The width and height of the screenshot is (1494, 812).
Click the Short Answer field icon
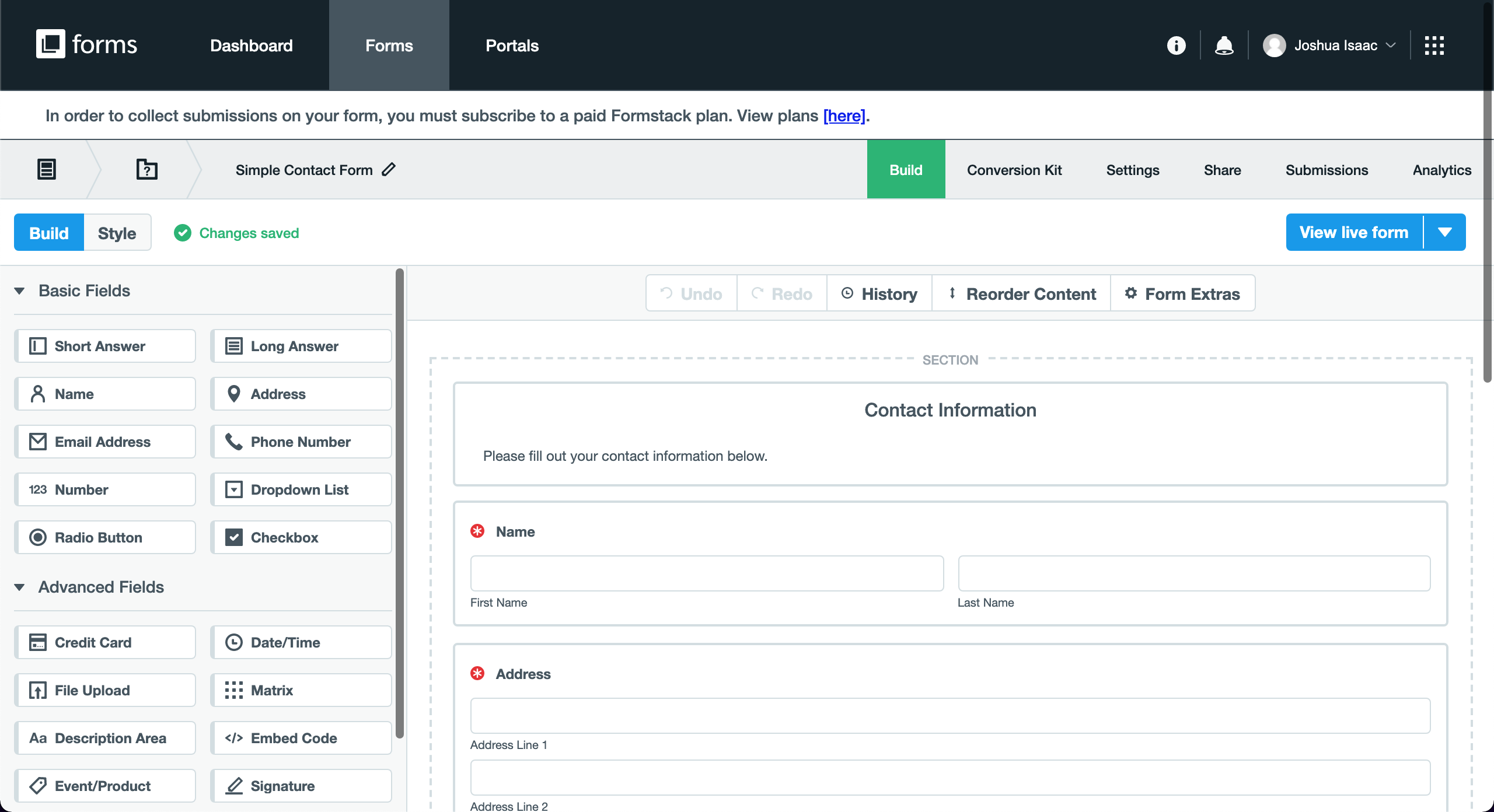point(36,346)
